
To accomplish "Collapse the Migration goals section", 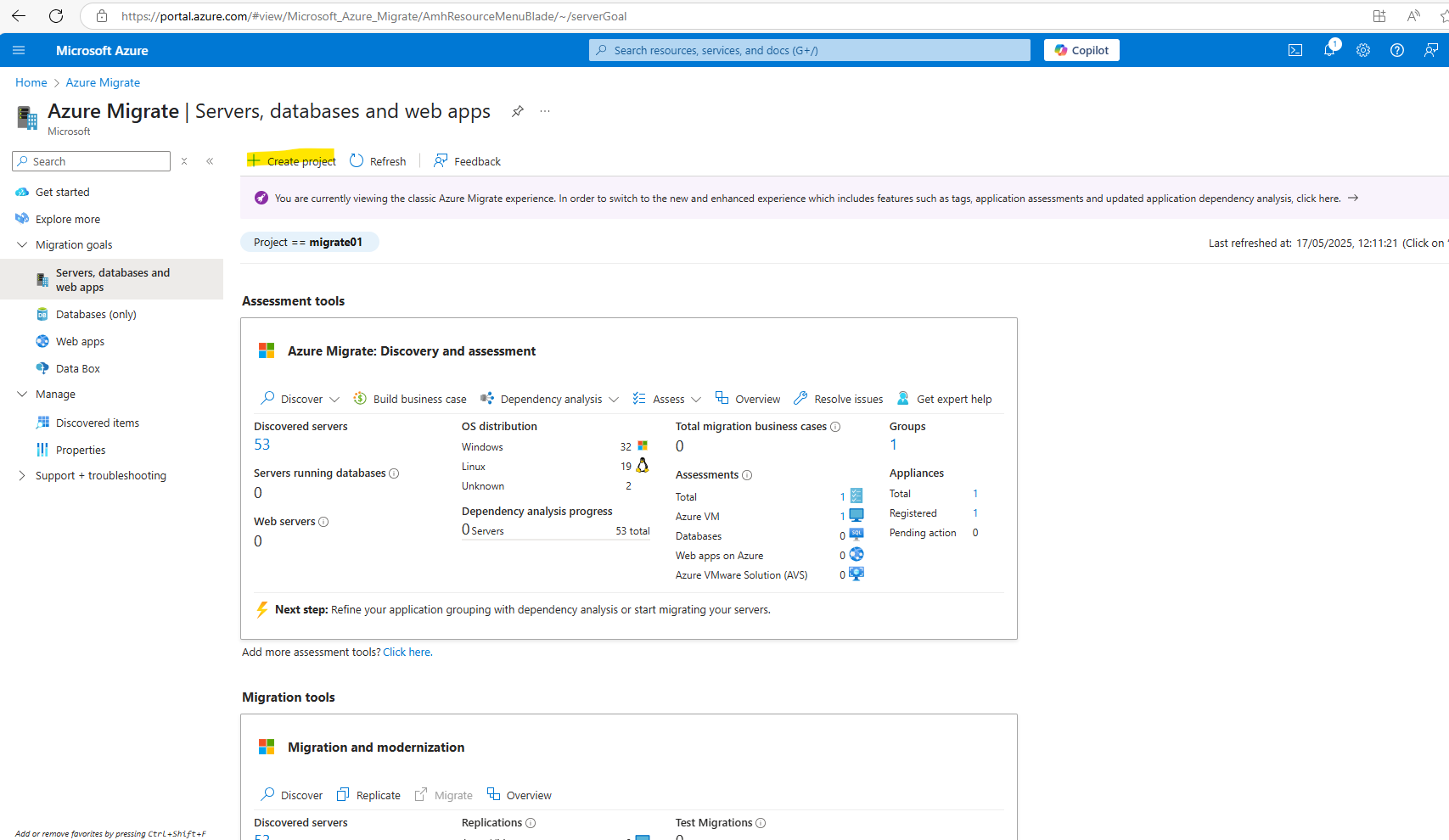I will [22, 244].
